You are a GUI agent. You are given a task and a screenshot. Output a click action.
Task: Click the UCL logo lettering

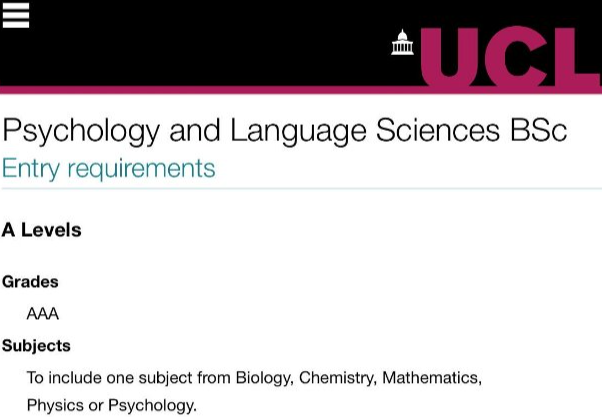511,57
